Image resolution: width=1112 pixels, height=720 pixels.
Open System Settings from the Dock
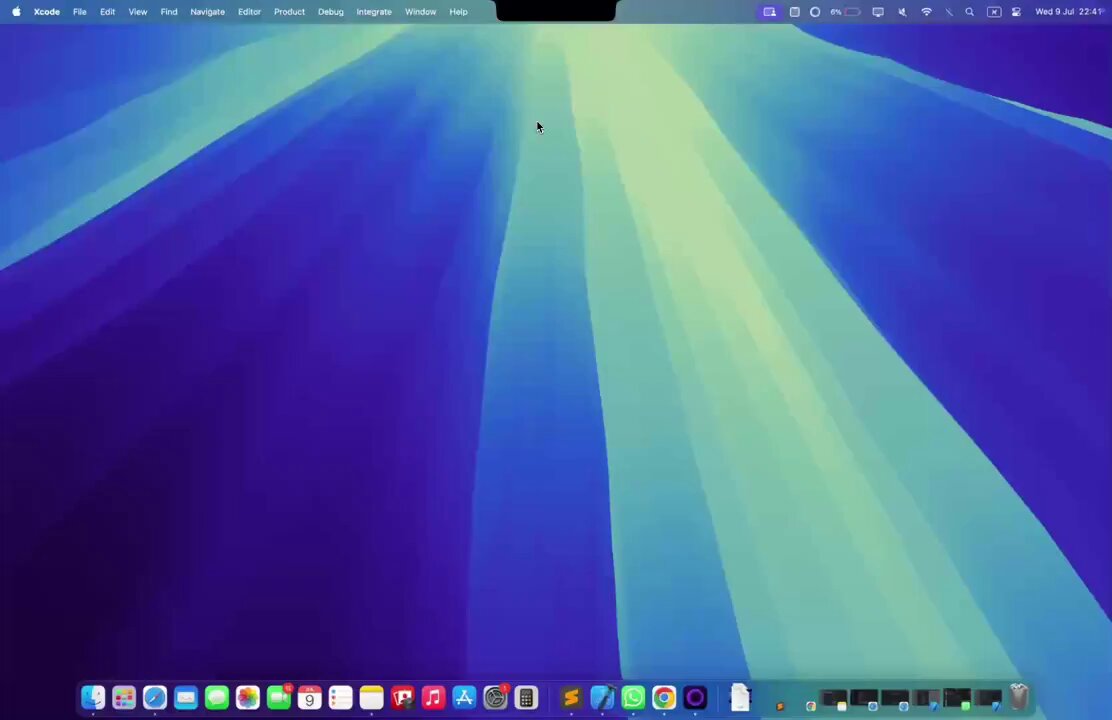(x=495, y=697)
